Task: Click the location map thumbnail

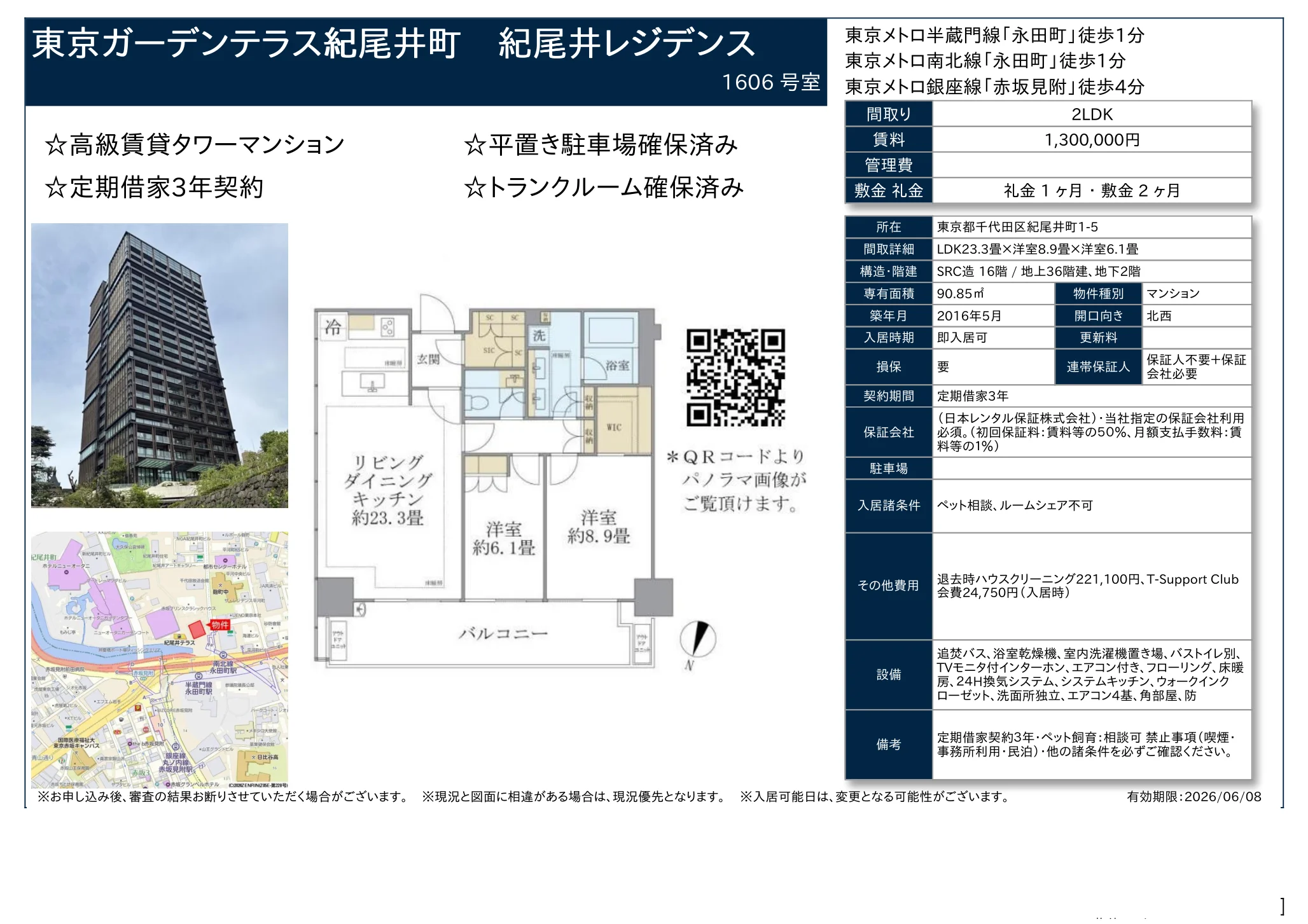Action: [x=160, y=660]
